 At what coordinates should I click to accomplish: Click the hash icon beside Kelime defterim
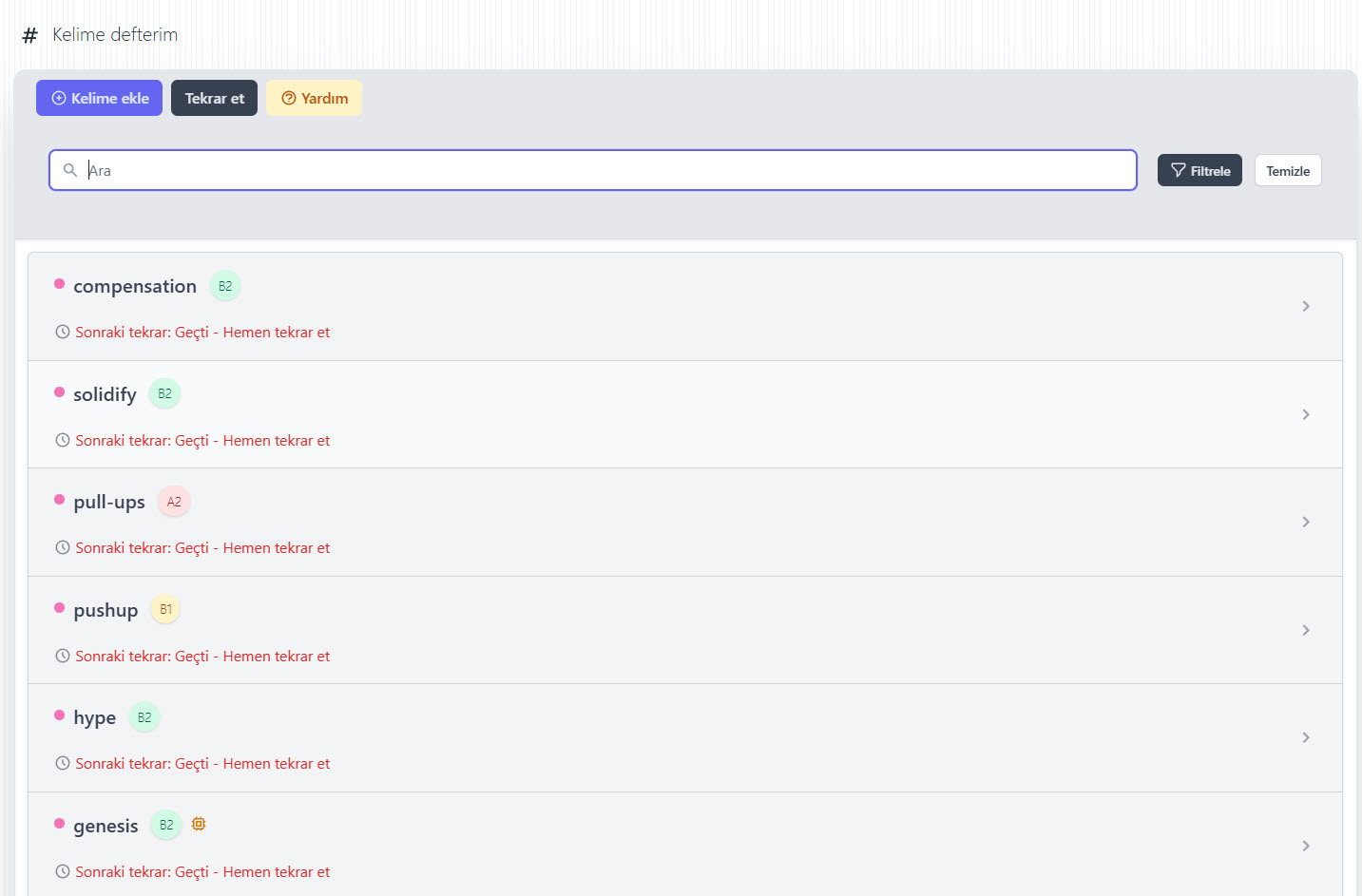30,35
